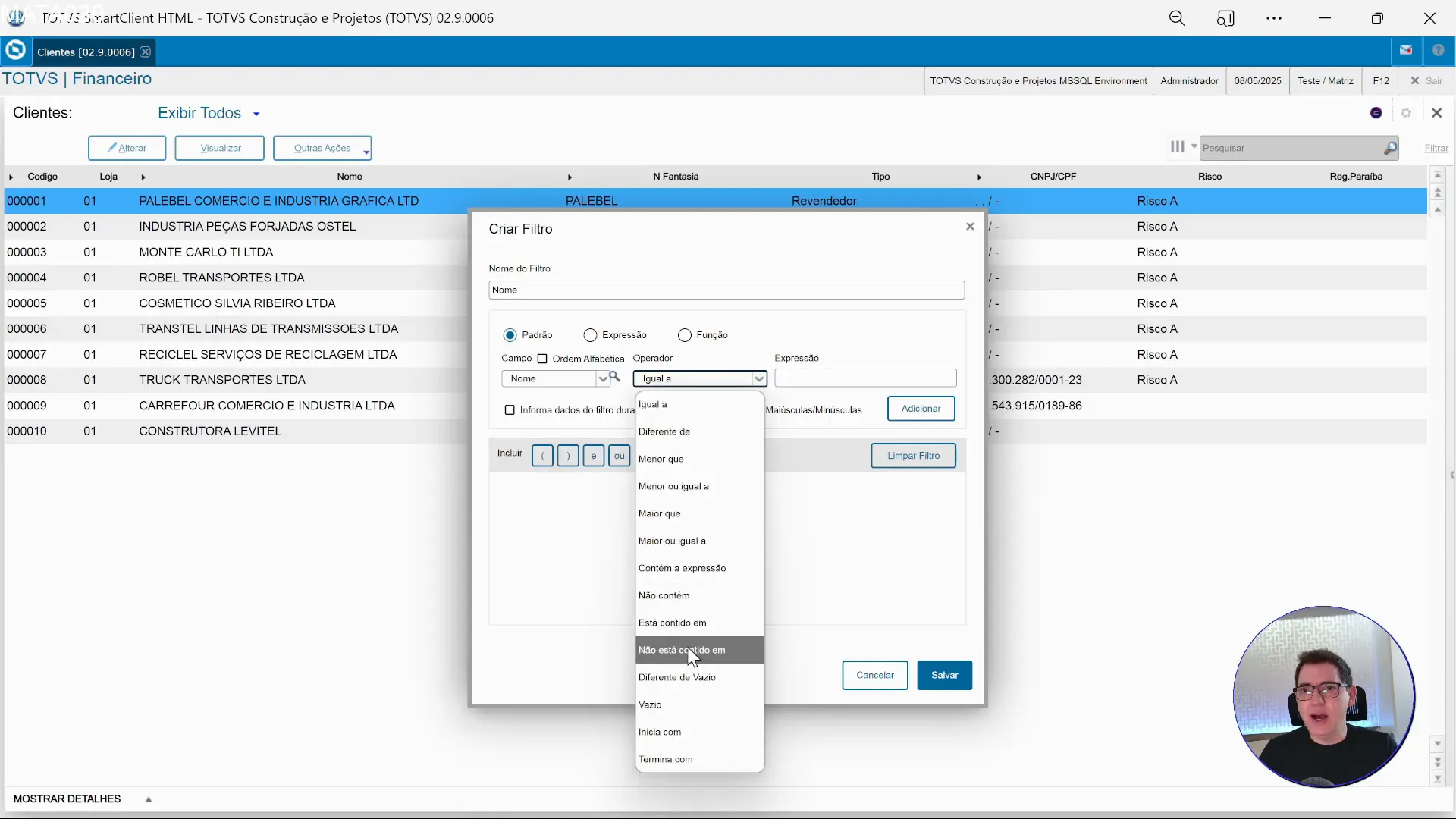Select the Expressão radio button
Screen dimensions: 1456x819
pyautogui.click(x=590, y=335)
